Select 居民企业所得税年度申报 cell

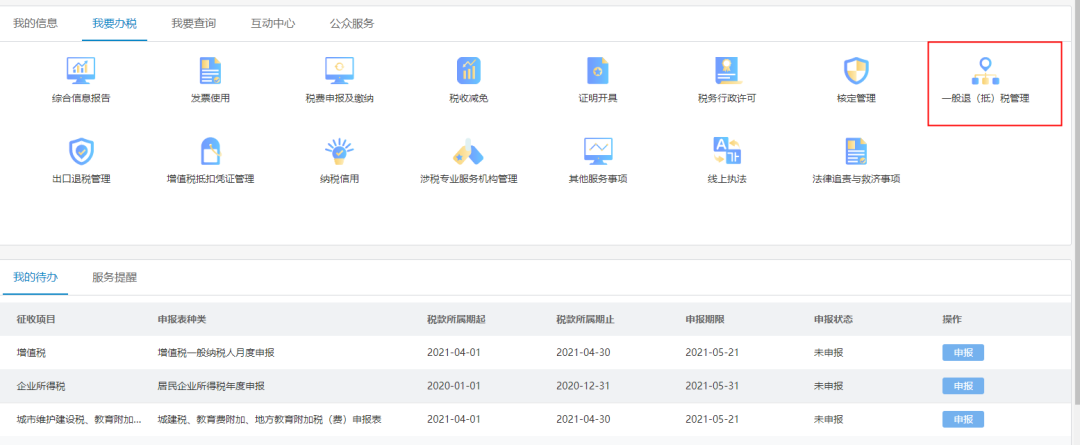tap(211, 386)
